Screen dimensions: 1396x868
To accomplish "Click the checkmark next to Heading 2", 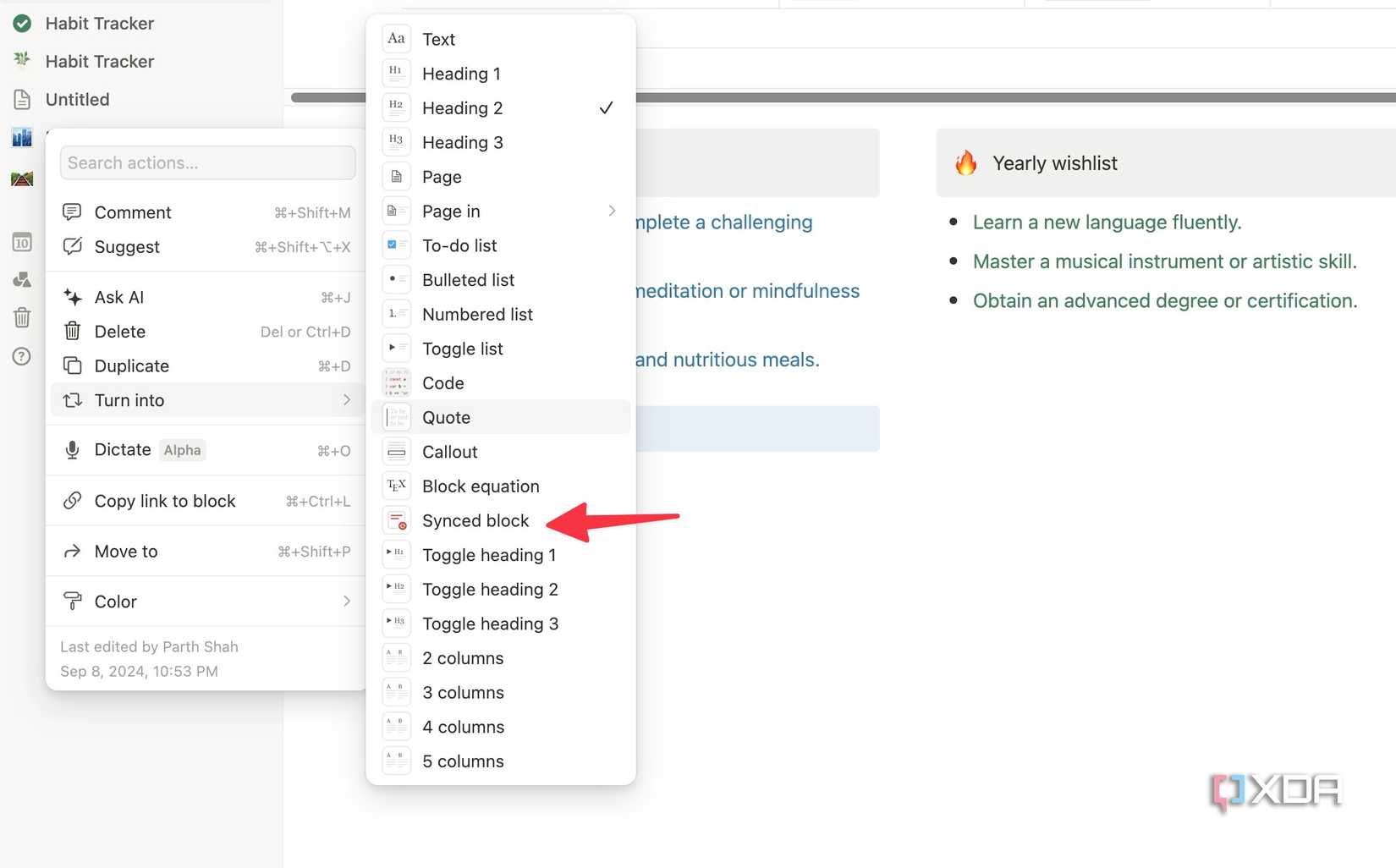I will 607,107.
